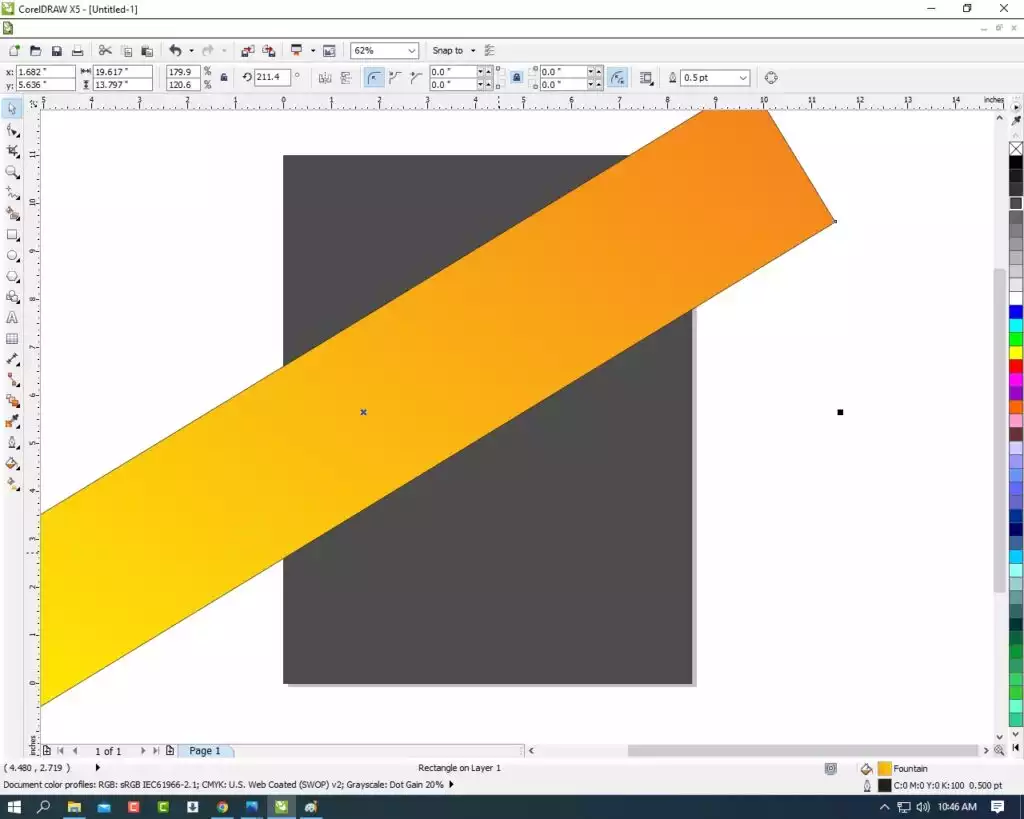Image resolution: width=1024 pixels, height=819 pixels.
Task: Open the wrap text flyout
Action: point(646,78)
